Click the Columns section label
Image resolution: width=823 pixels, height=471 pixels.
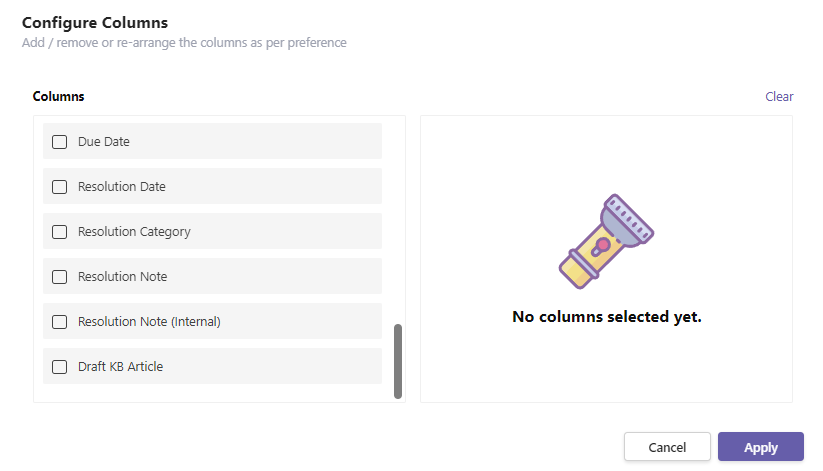pyautogui.click(x=58, y=97)
